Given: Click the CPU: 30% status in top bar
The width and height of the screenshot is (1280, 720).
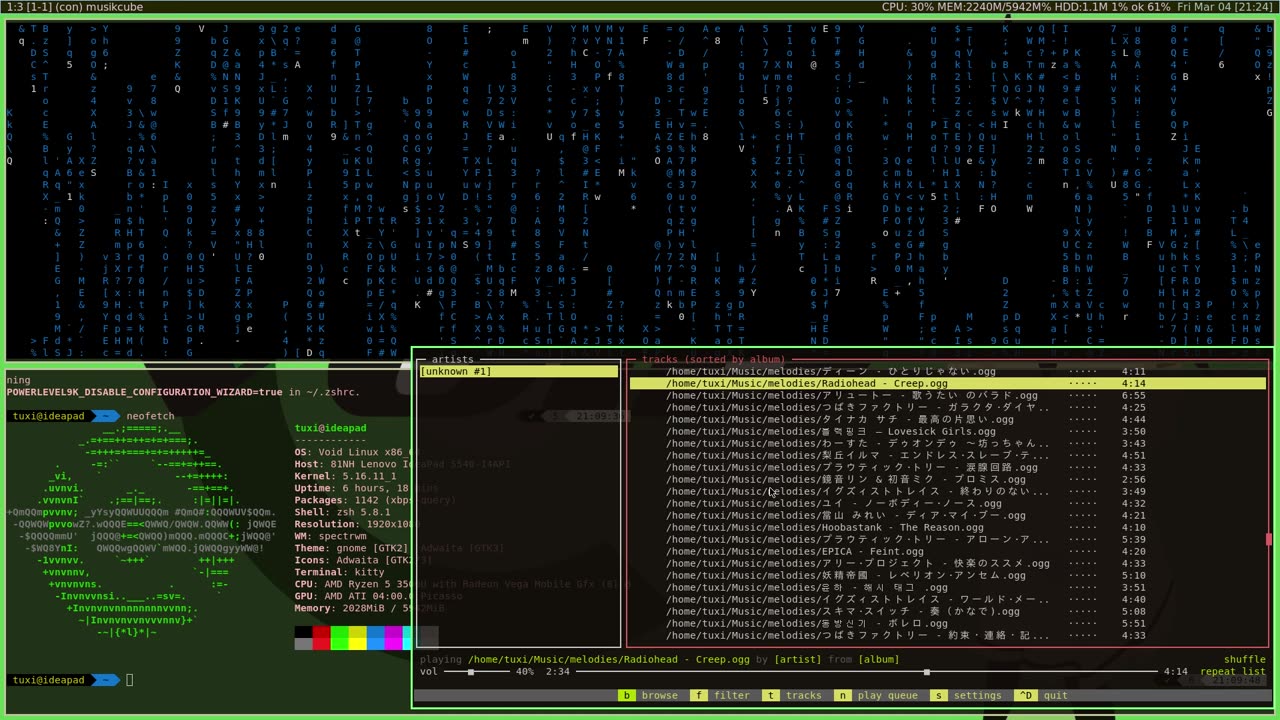Looking at the screenshot, I should (907, 7).
